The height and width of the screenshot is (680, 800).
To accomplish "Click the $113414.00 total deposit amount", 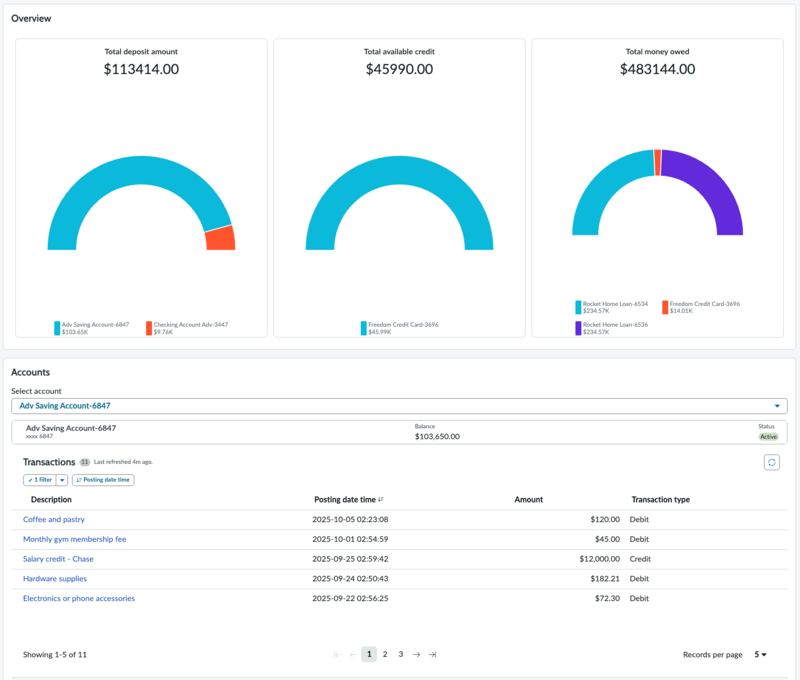I will (141, 69).
